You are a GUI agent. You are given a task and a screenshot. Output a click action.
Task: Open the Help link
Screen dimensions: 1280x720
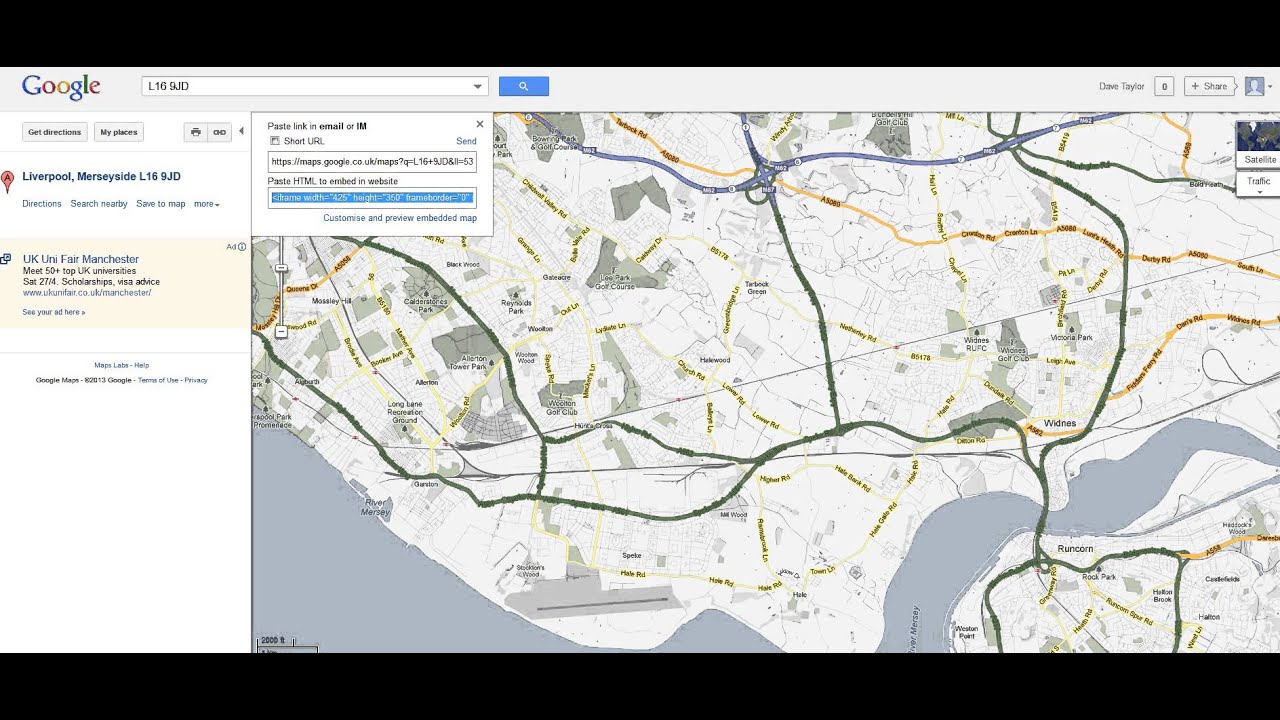142,366
